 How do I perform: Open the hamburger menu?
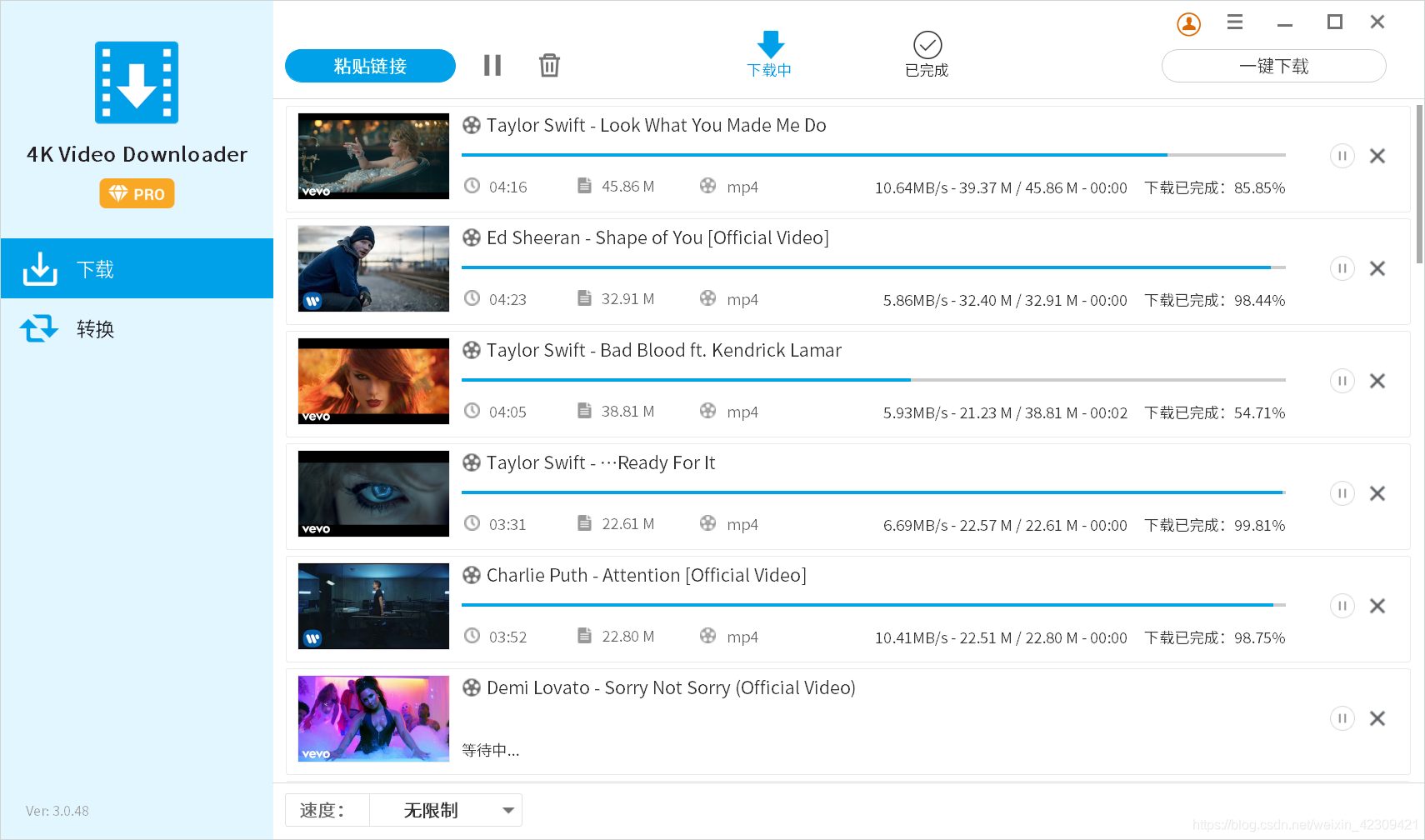coord(1235,22)
